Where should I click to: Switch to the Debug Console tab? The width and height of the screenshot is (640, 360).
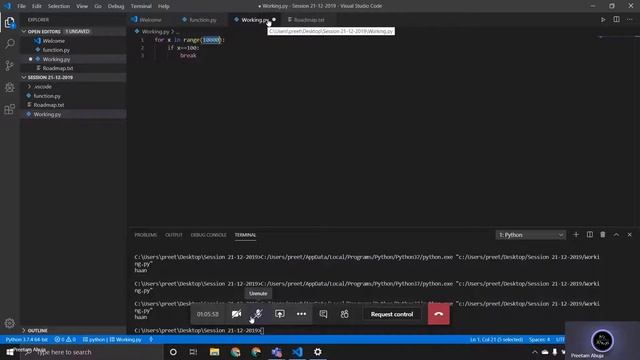click(x=209, y=235)
